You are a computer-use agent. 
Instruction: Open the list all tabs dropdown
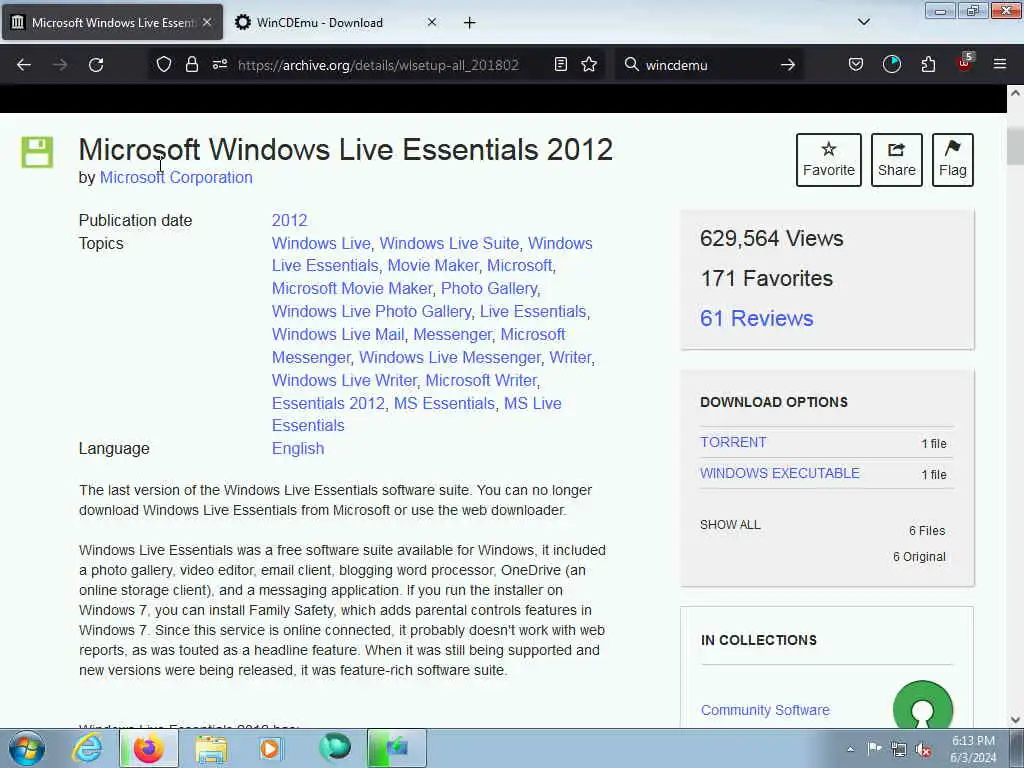(863, 22)
